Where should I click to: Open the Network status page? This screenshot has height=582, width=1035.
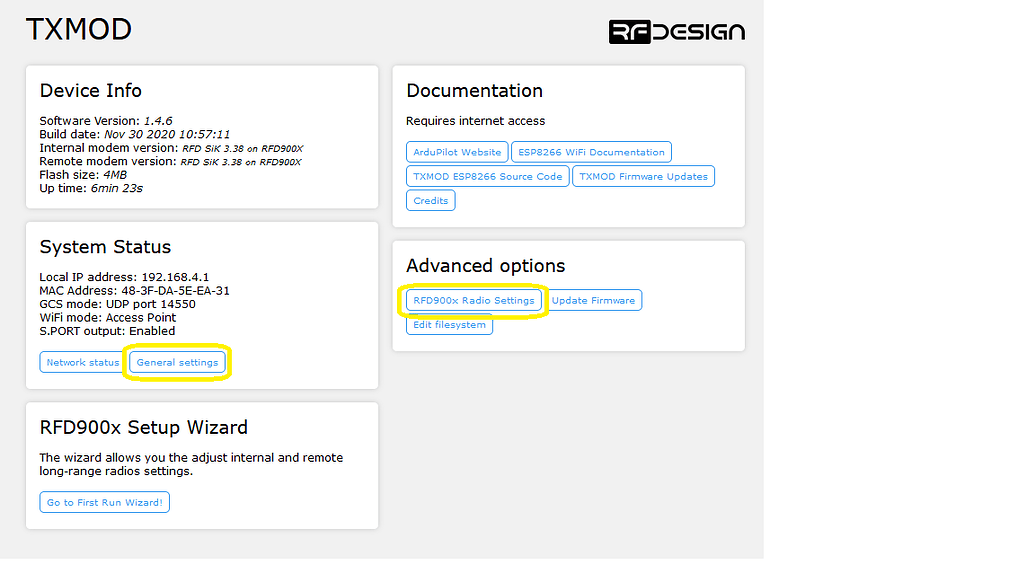pyautogui.click(x=83, y=362)
